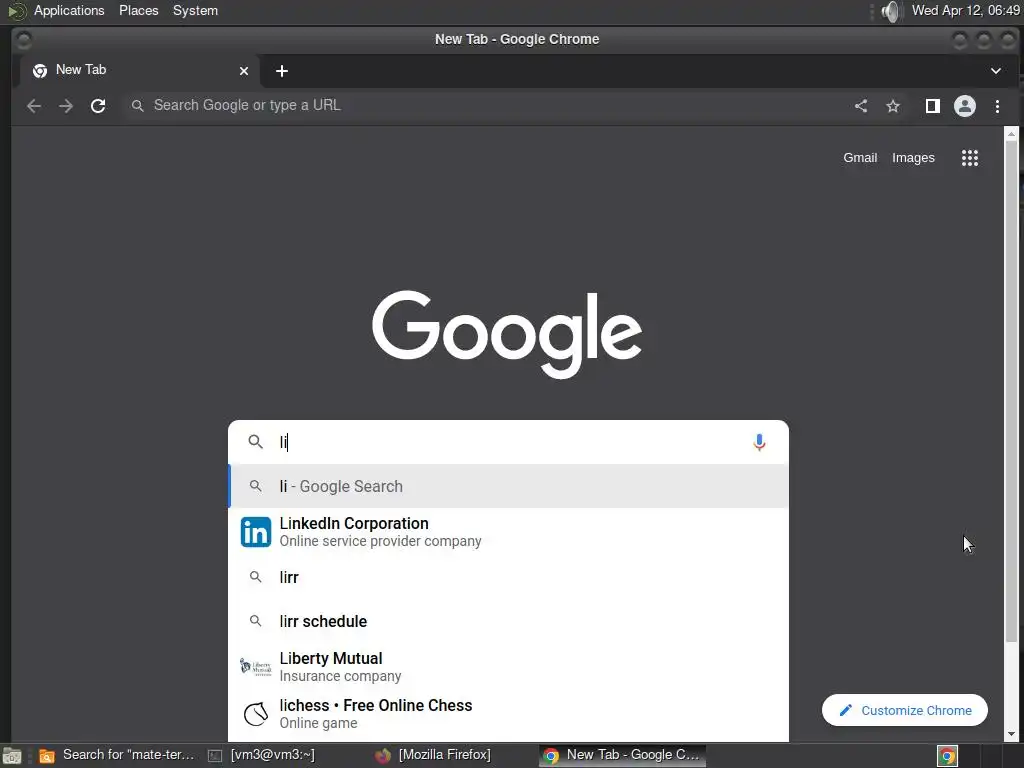Image resolution: width=1024 pixels, height=768 pixels.
Task: Pick the 'lirr schedule' suggestion
Action: (x=508, y=621)
